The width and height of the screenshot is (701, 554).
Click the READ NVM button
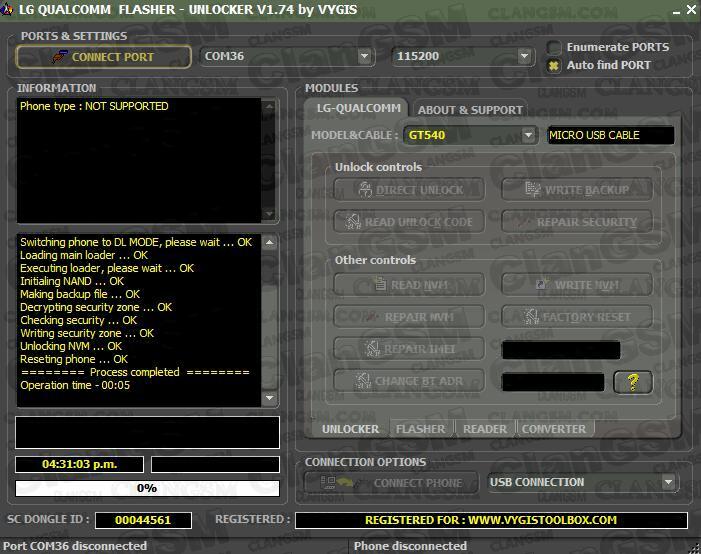(409, 284)
